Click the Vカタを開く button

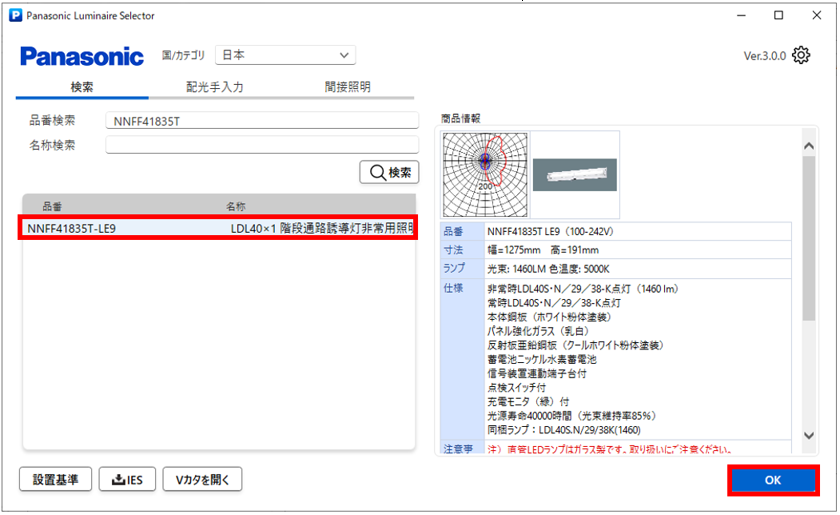click(202, 480)
